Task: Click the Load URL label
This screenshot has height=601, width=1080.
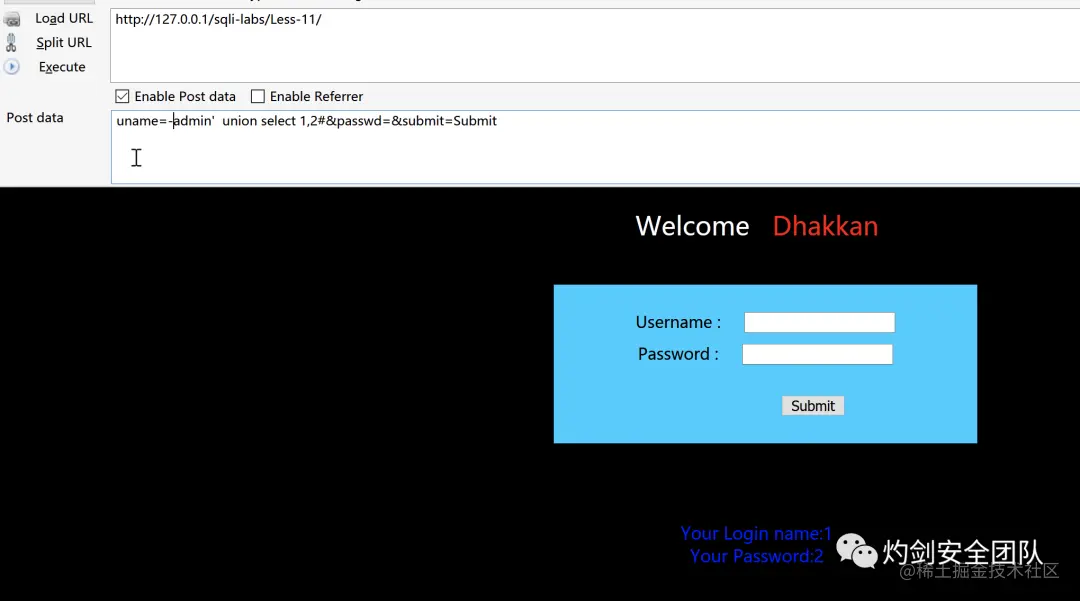Action: [x=64, y=19]
